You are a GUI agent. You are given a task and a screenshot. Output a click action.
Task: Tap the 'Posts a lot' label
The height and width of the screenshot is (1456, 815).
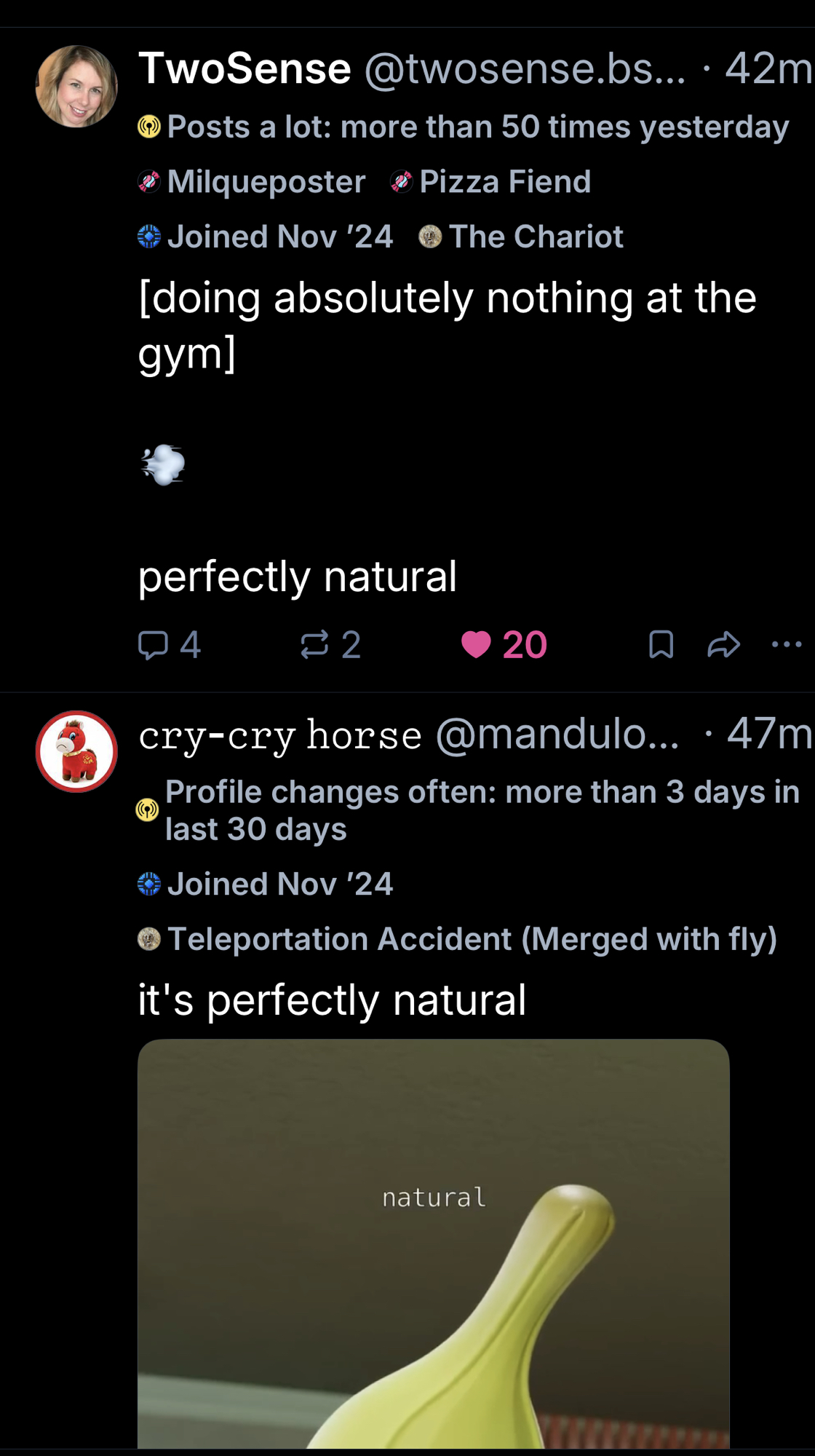pyautogui.click(x=463, y=127)
